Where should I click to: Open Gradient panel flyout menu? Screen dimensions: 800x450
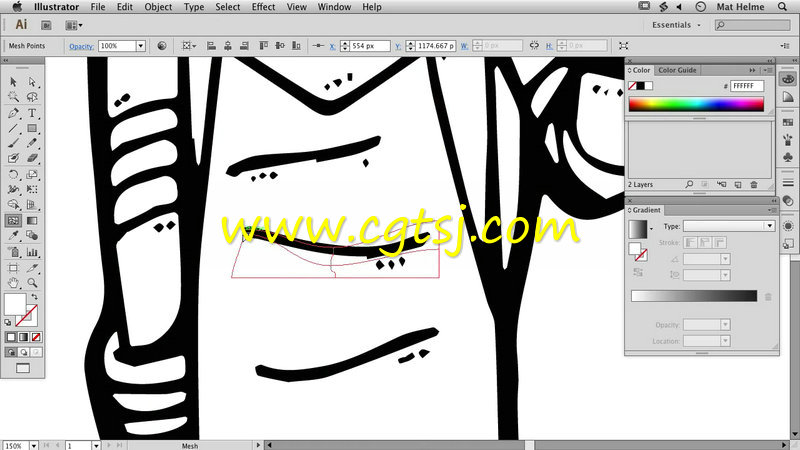coord(771,210)
